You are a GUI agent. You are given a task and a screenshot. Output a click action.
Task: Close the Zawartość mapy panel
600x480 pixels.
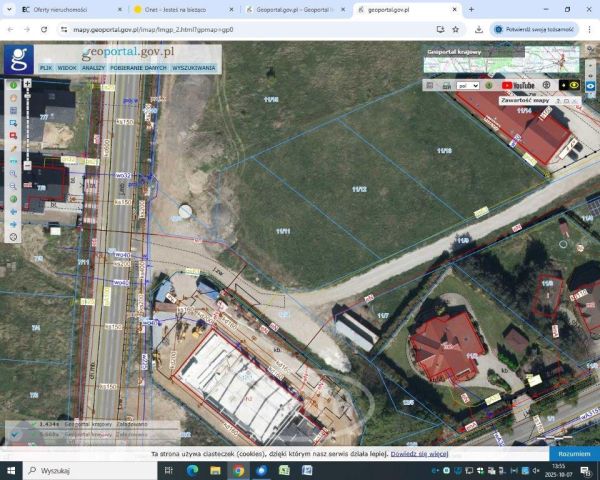(574, 101)
